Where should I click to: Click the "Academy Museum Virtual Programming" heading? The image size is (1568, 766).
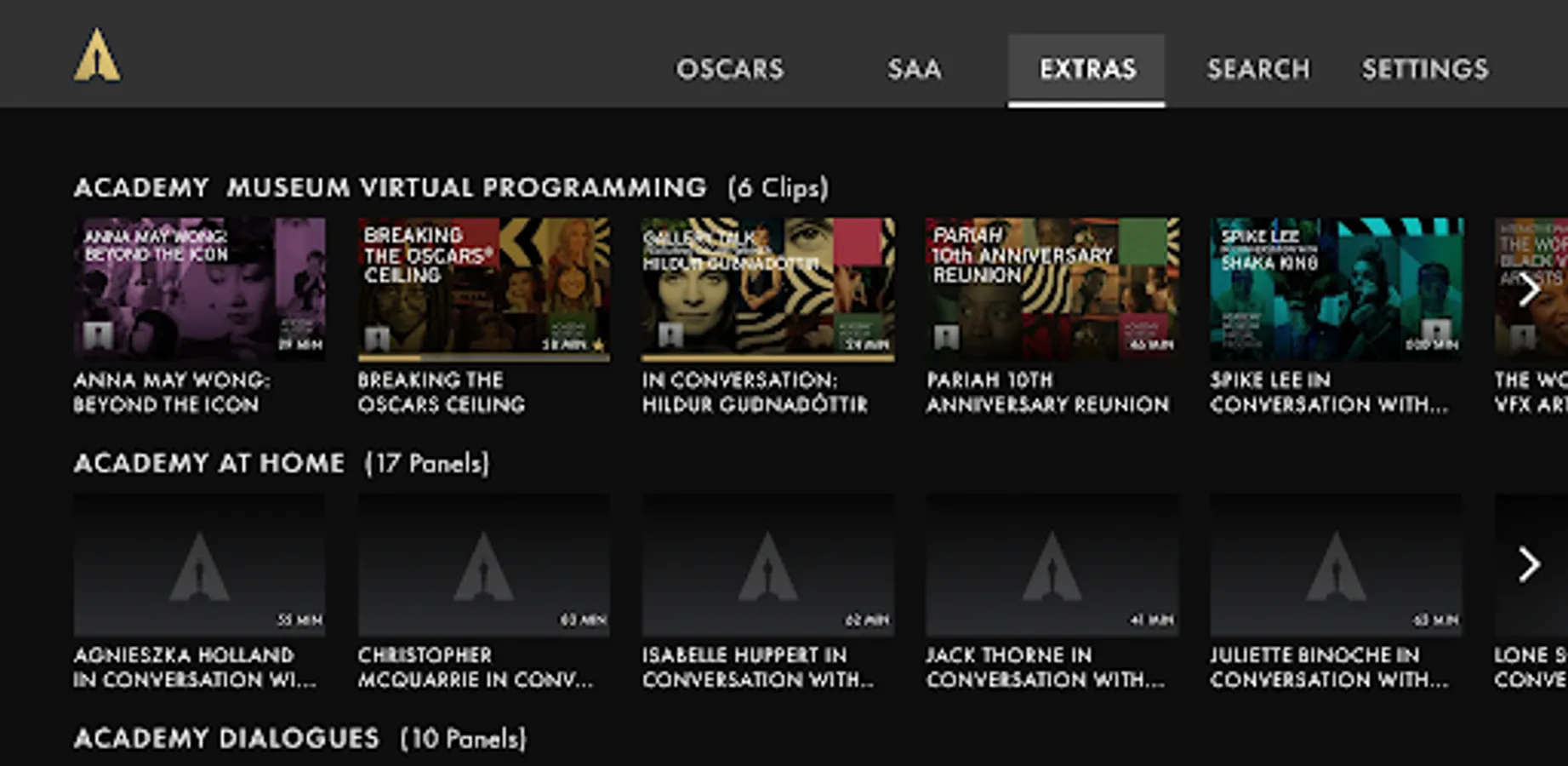pyautogui.click(x=391, y=187)
